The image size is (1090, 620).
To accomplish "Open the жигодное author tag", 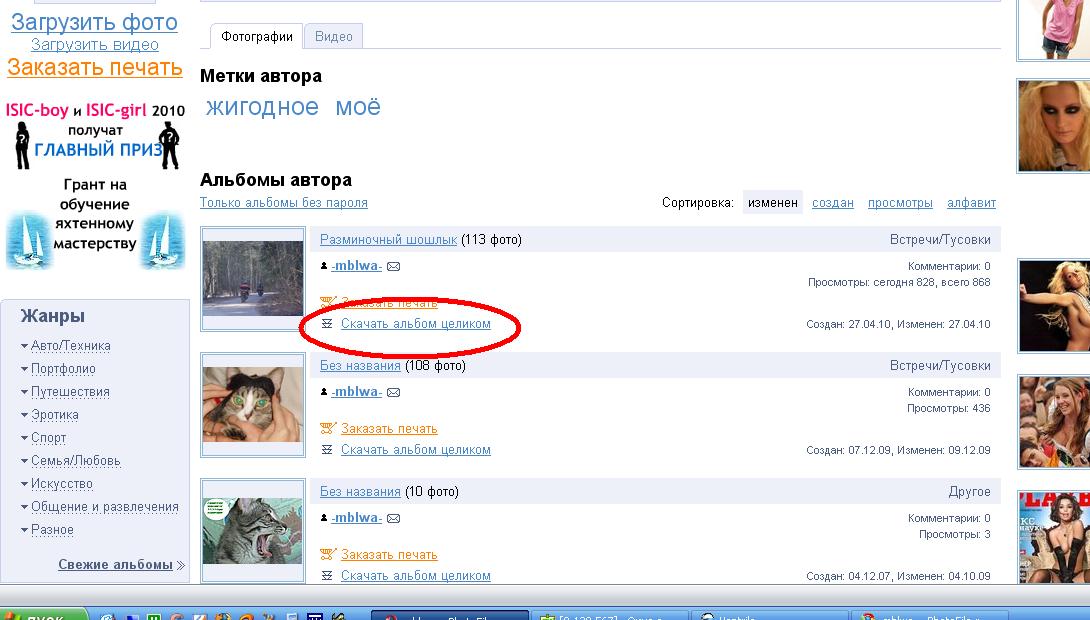I will pos(262,107).
